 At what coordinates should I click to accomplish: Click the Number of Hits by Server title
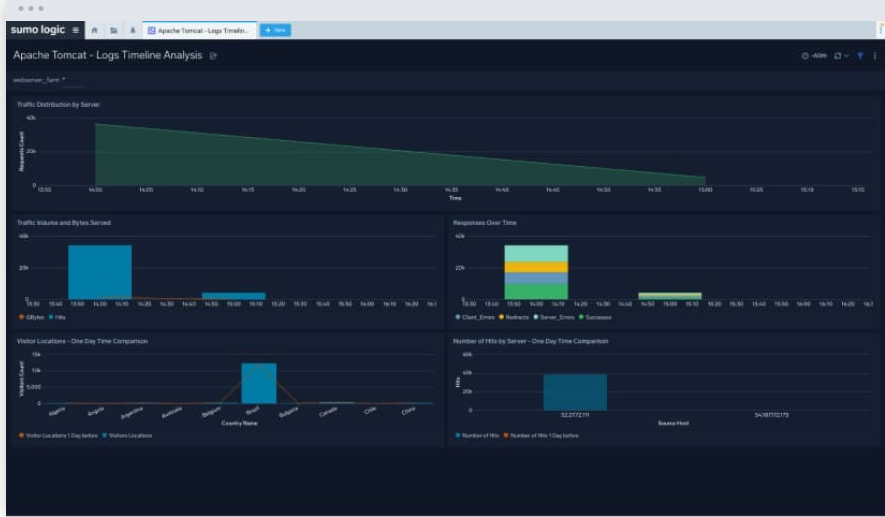coord(531,341)
